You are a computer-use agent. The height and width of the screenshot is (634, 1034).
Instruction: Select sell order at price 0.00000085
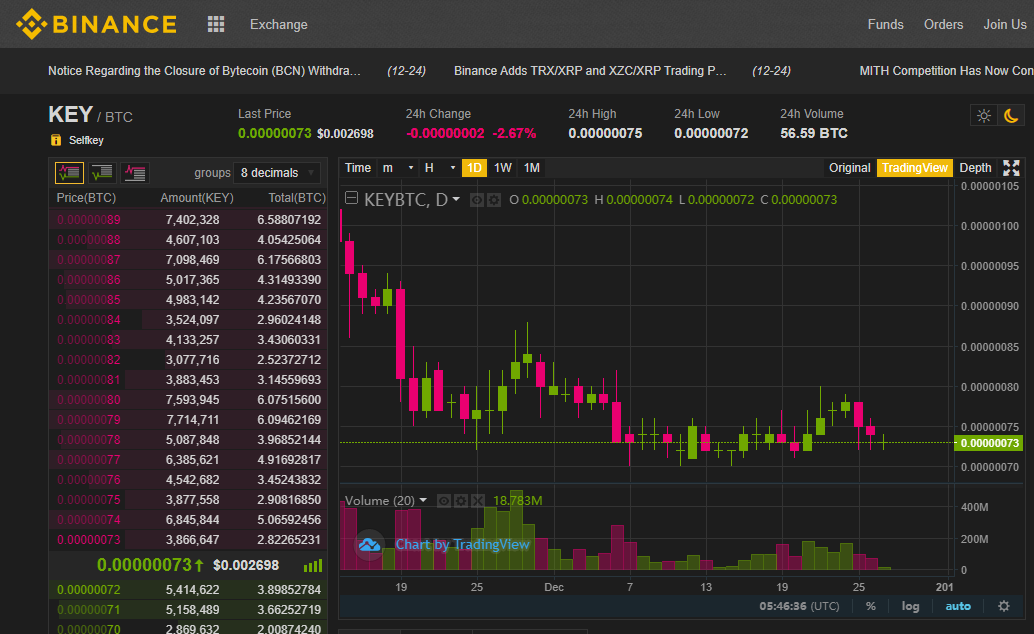(188, 300)
